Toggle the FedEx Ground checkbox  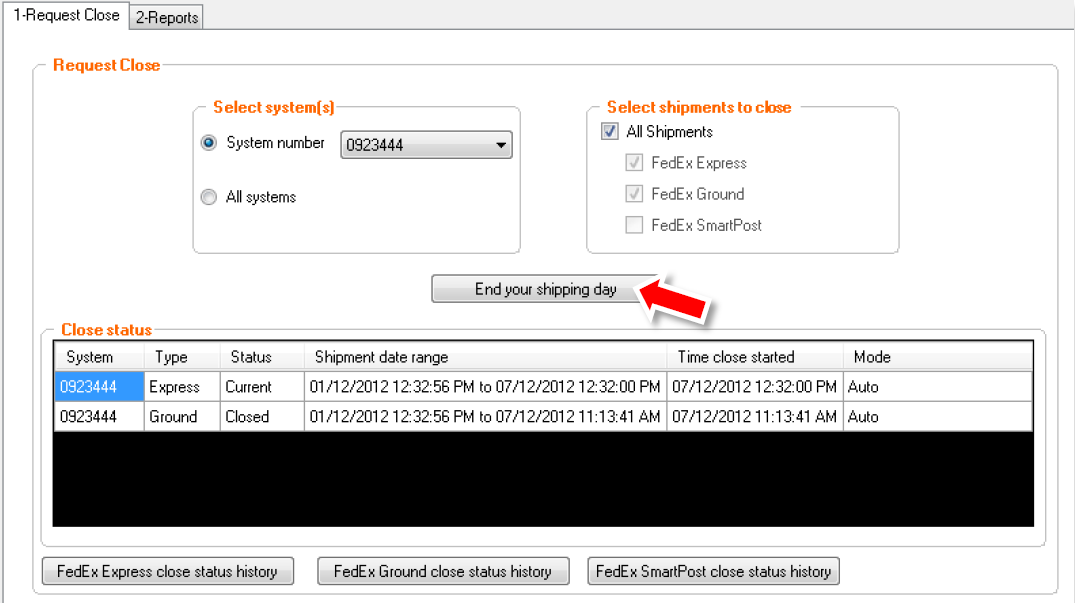point(634,194)
